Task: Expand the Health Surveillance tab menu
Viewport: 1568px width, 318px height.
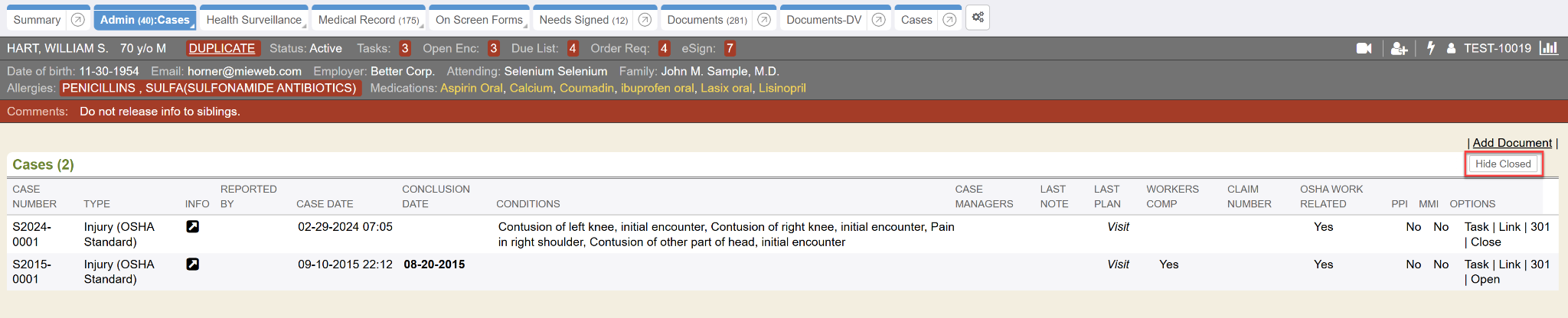Action: 305,27
